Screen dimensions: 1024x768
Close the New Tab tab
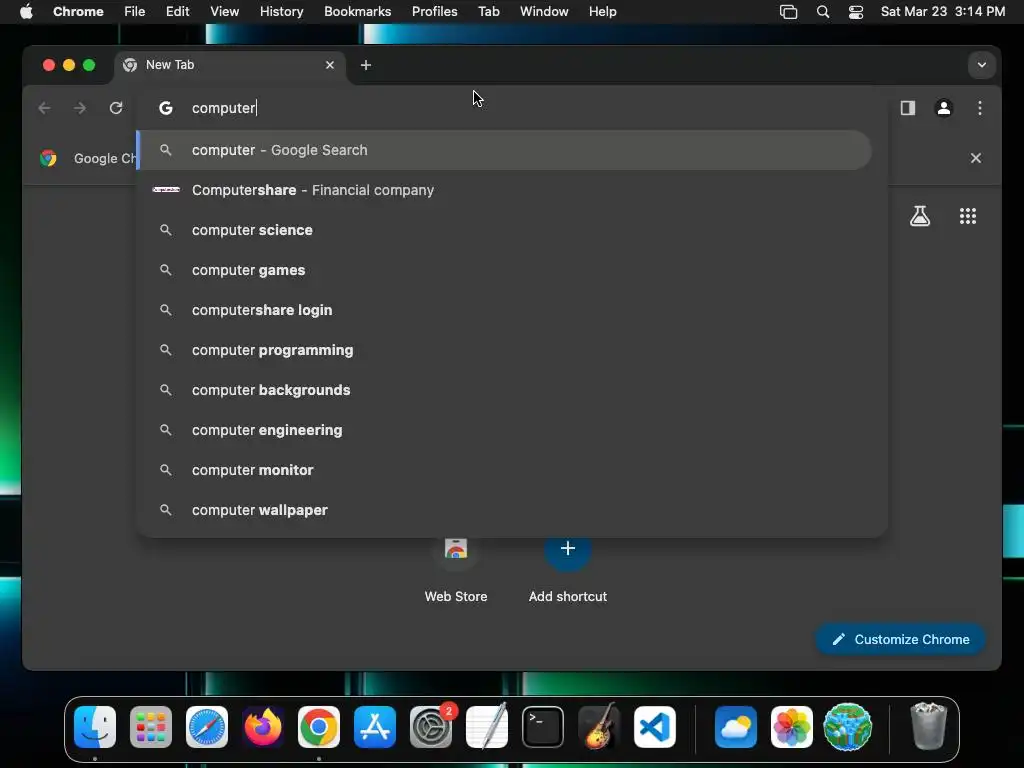[330, 65]
